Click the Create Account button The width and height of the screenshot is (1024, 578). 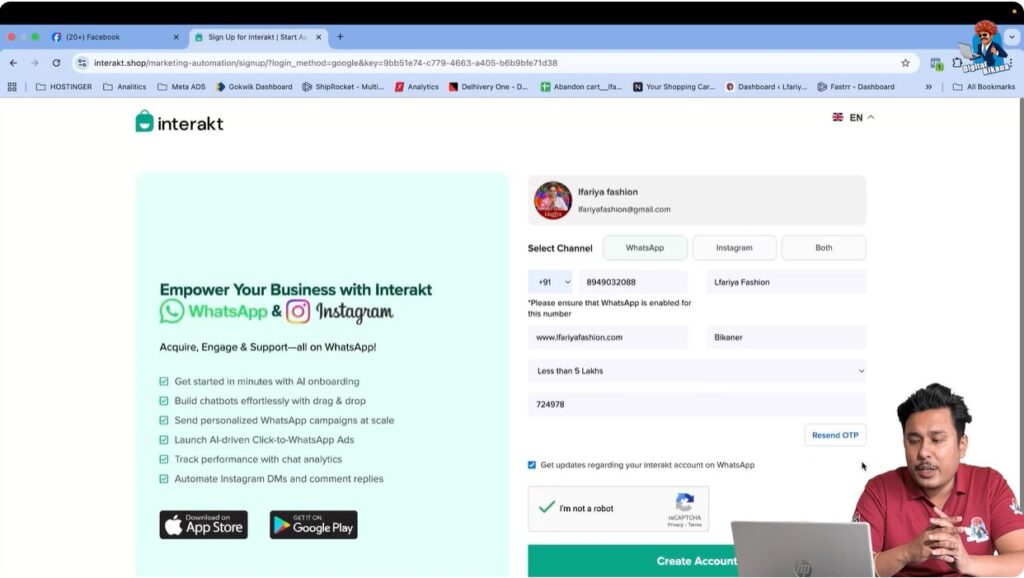coord(697,562)
